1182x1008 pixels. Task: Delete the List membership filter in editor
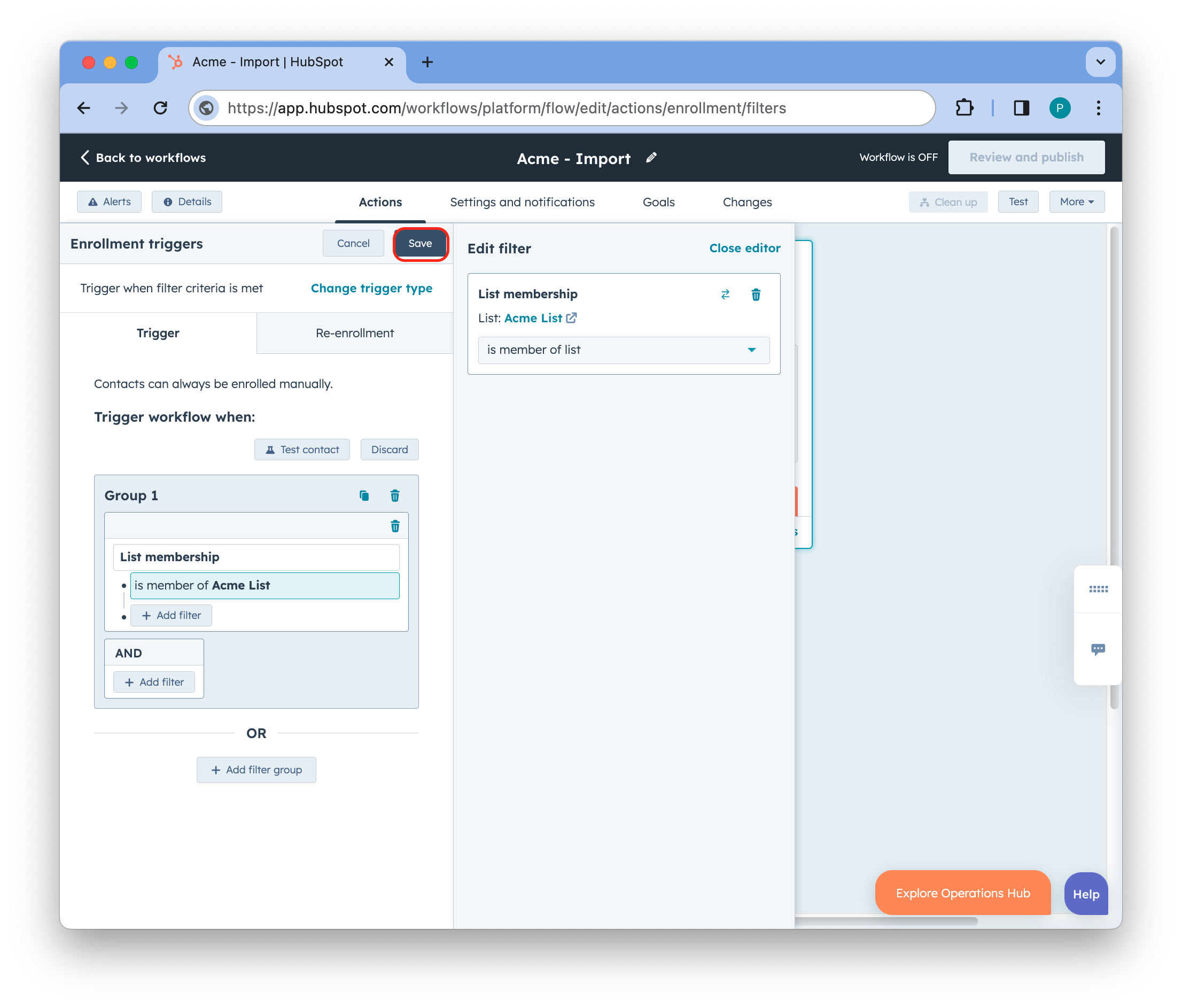756,294
